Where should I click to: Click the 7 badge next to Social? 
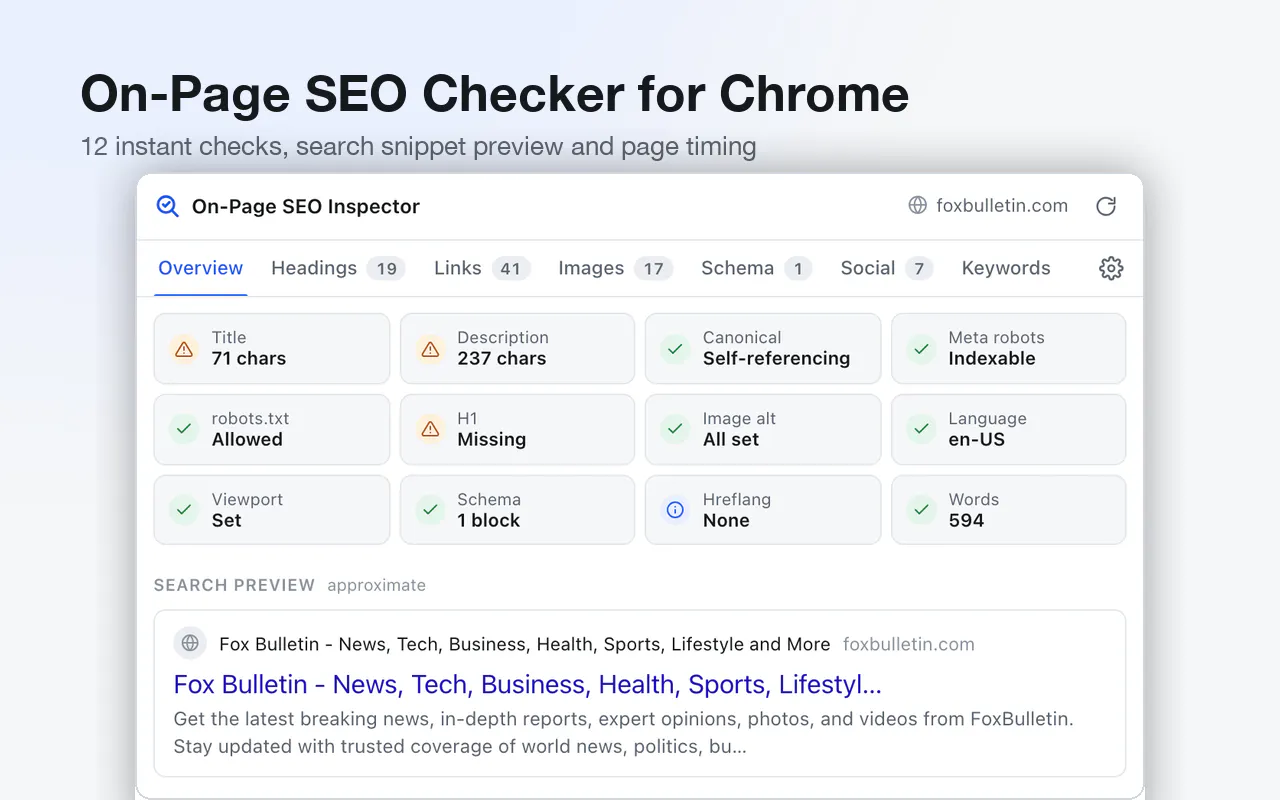(x=919, y=268)
